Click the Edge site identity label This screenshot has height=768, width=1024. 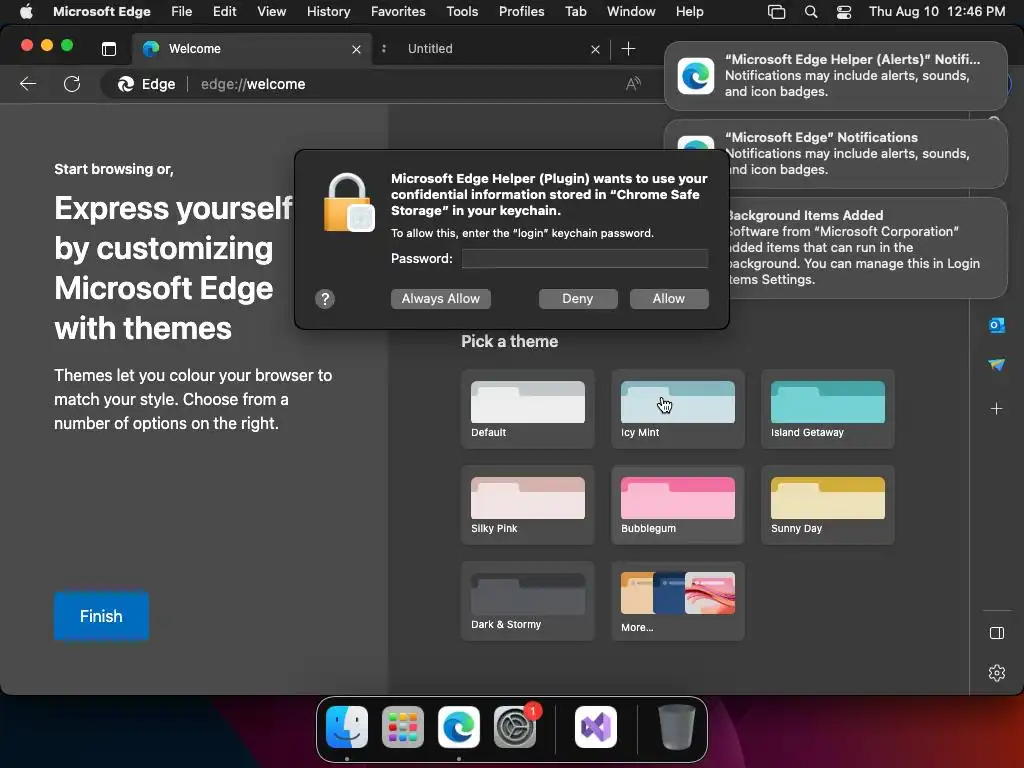[146, 84]
